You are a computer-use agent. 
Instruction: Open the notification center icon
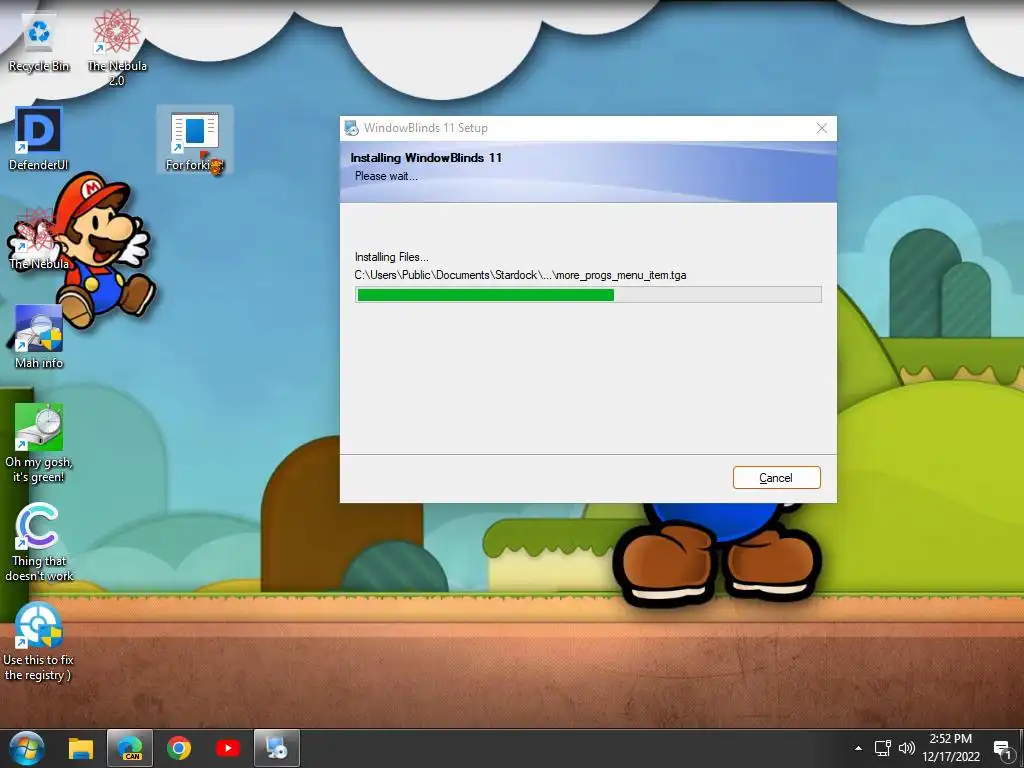coord(1002,748)
